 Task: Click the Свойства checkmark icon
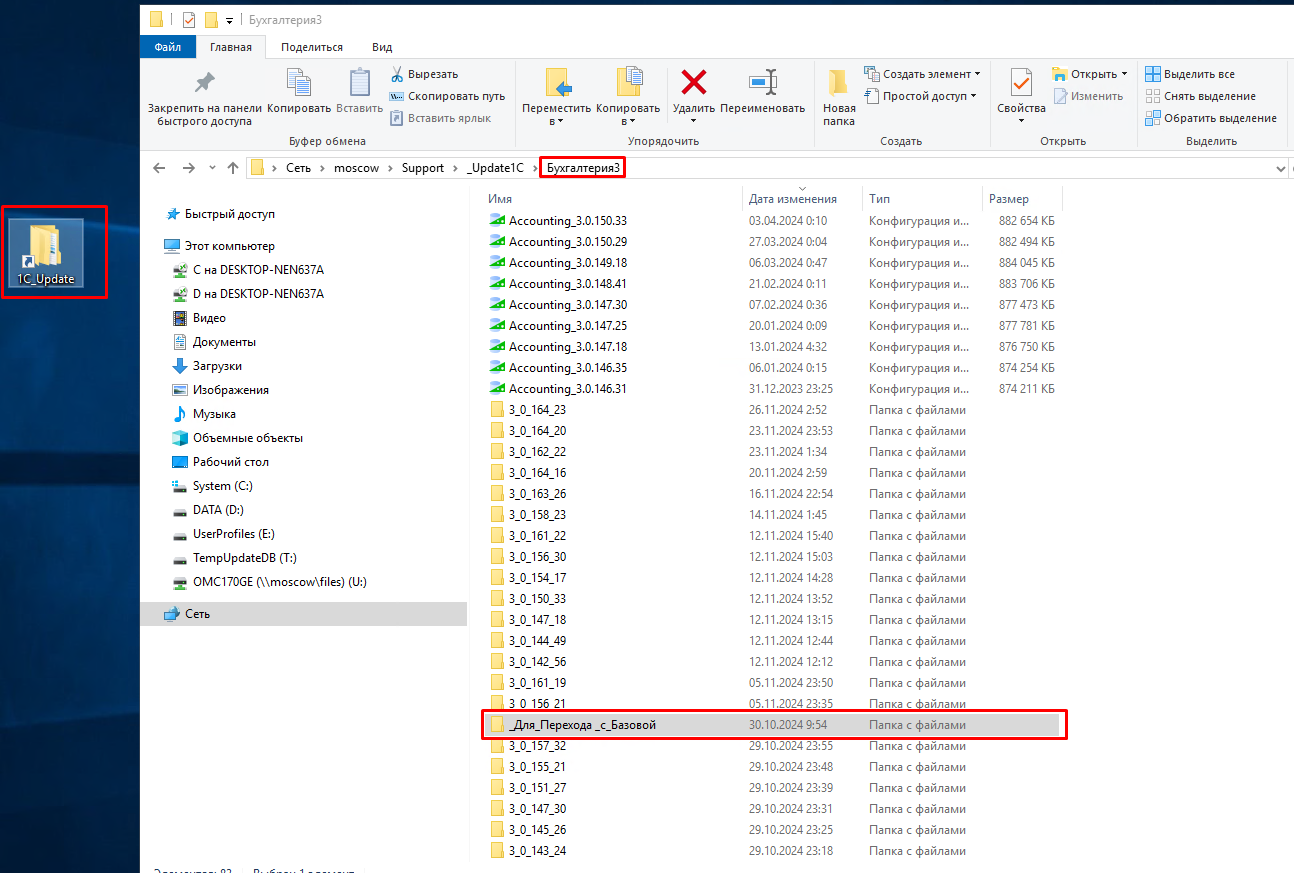coord(1021,82)
